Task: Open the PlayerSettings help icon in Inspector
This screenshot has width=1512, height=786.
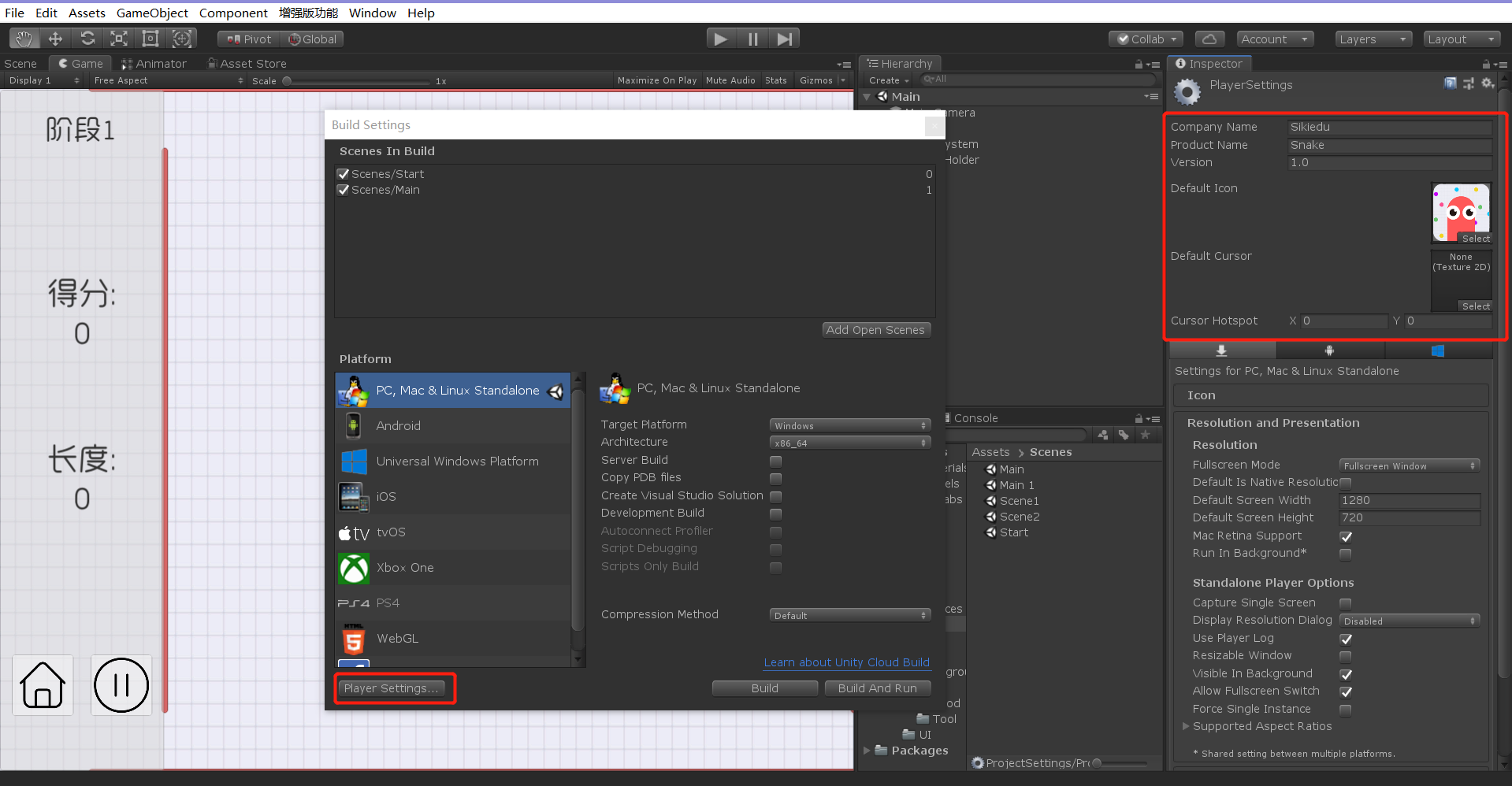Action: (1451, 83)
